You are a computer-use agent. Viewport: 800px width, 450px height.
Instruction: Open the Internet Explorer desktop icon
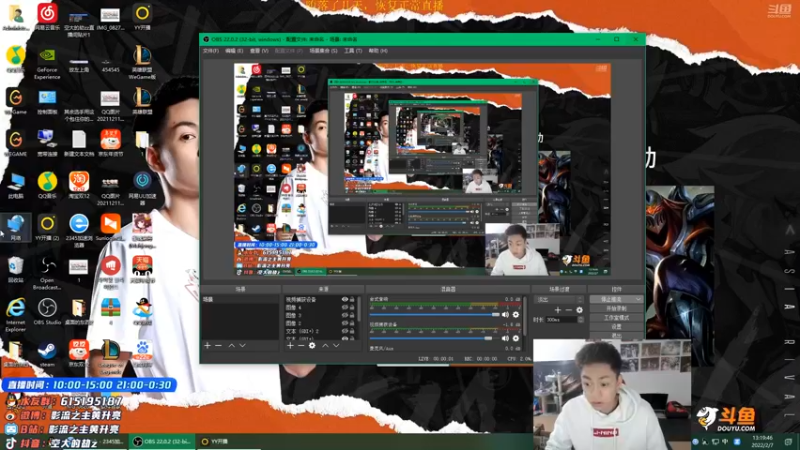coord(15,315)
